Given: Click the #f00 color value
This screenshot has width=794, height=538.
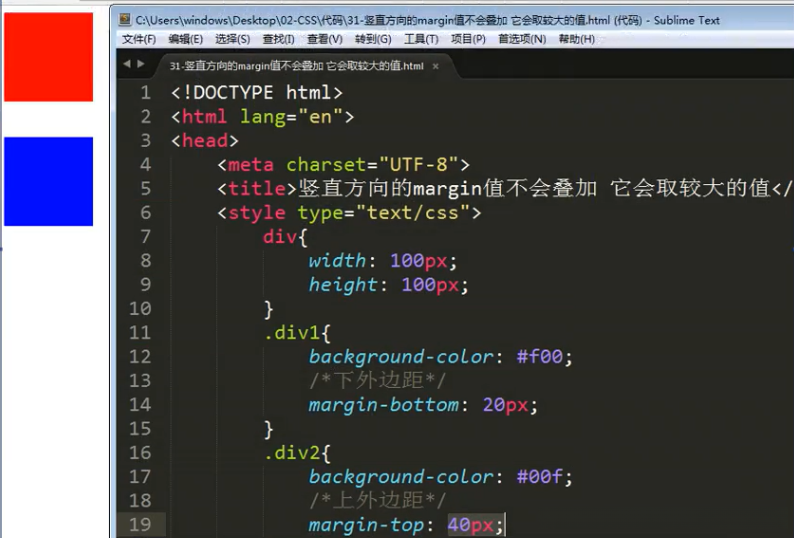Looking at the screenshot, I should click(539, 357).
